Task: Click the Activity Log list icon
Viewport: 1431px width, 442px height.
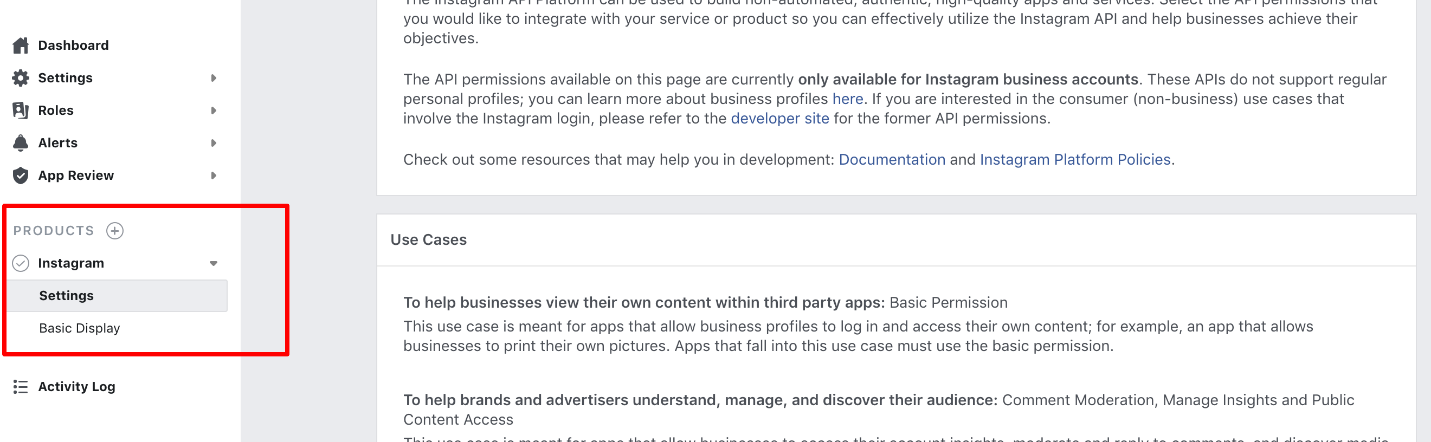Action: (20, 387)
